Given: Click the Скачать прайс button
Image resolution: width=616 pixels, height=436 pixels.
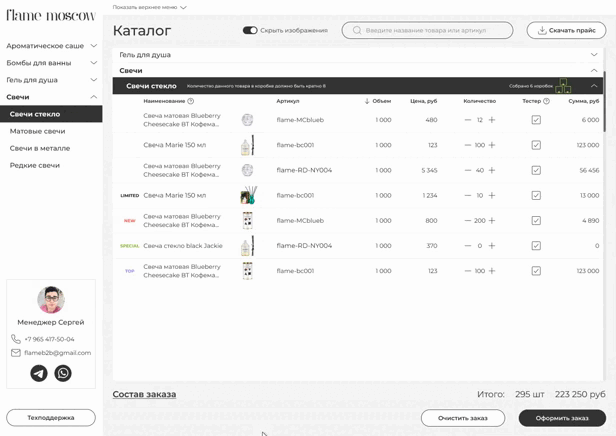Looking at the screenshot, I should 566,30.
